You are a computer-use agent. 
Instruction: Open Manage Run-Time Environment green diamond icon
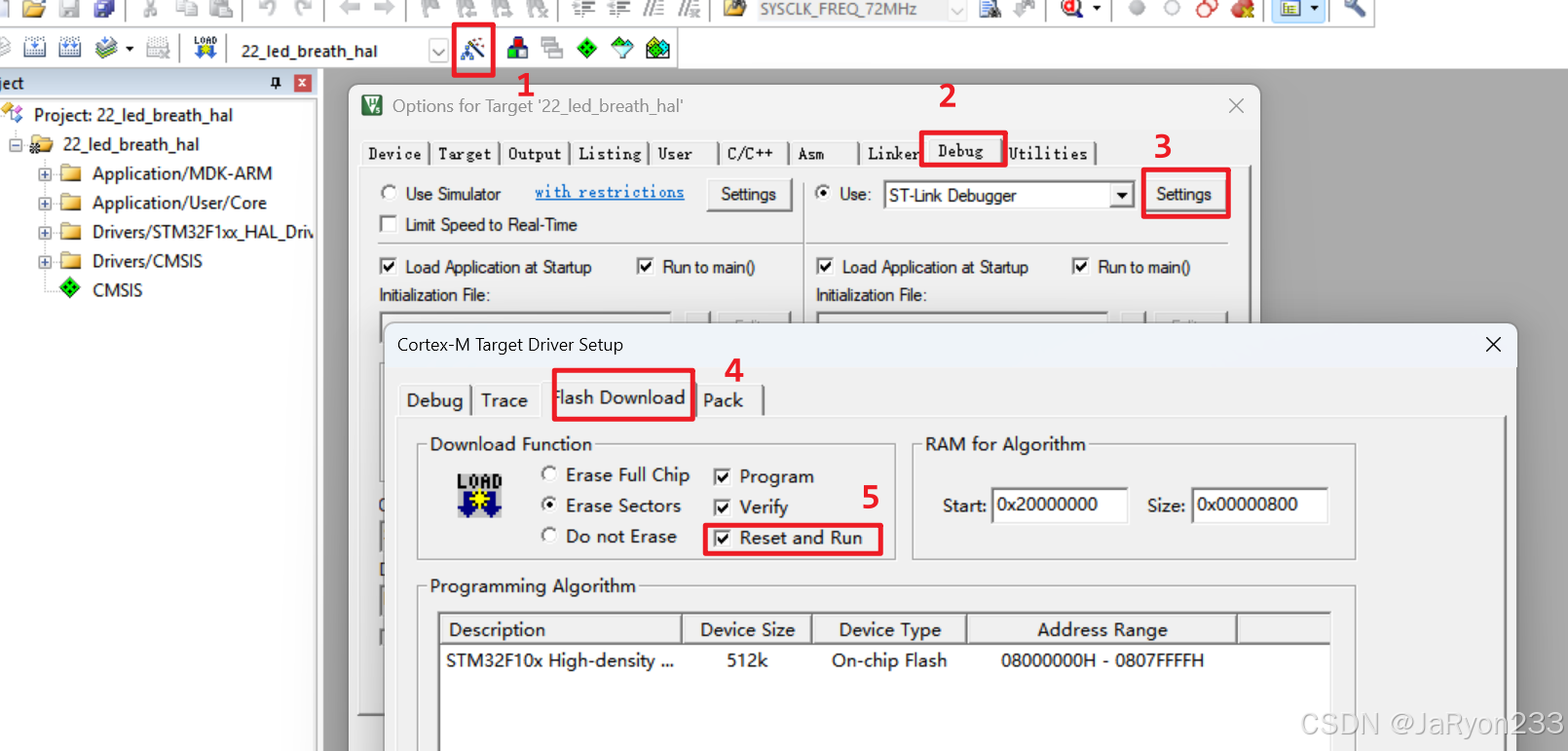point(587,48)
